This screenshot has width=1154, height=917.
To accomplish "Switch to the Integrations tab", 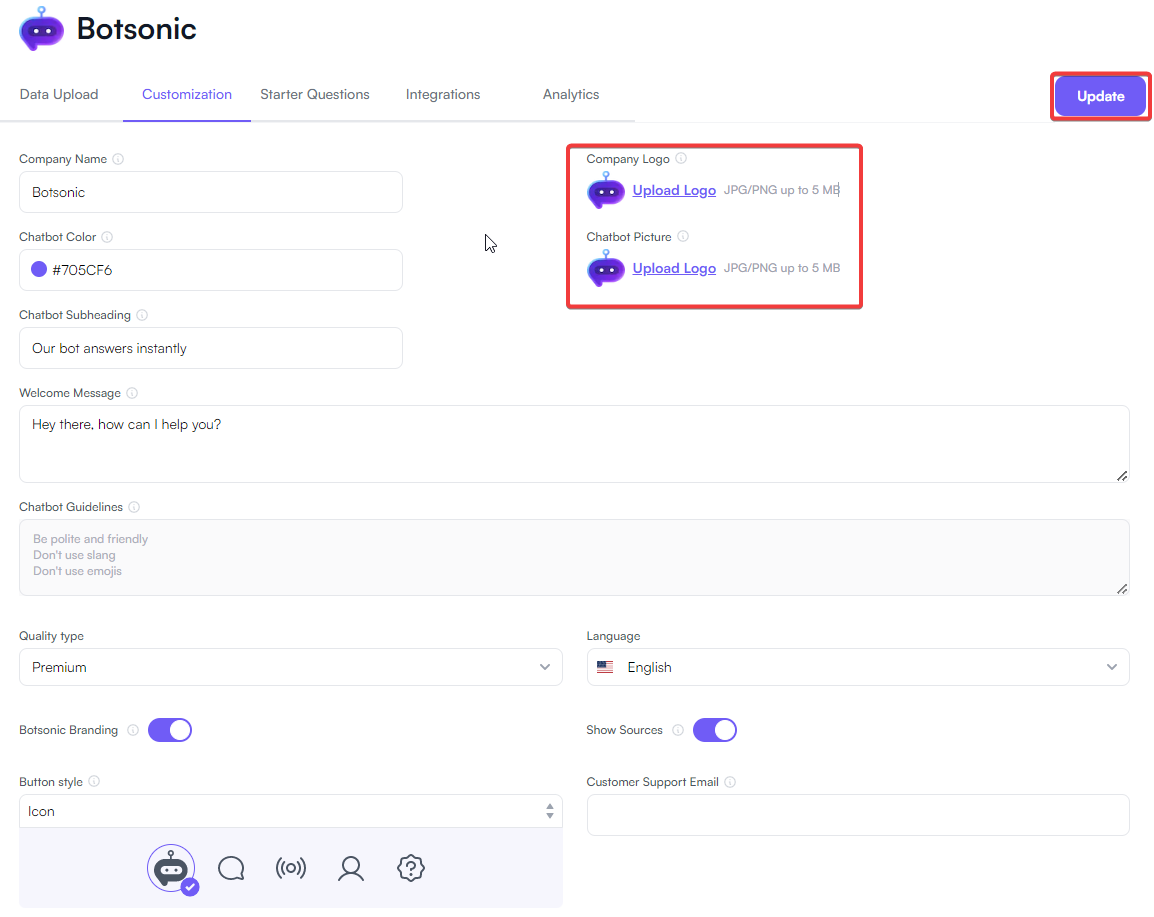I will click(x=443, y=94).
